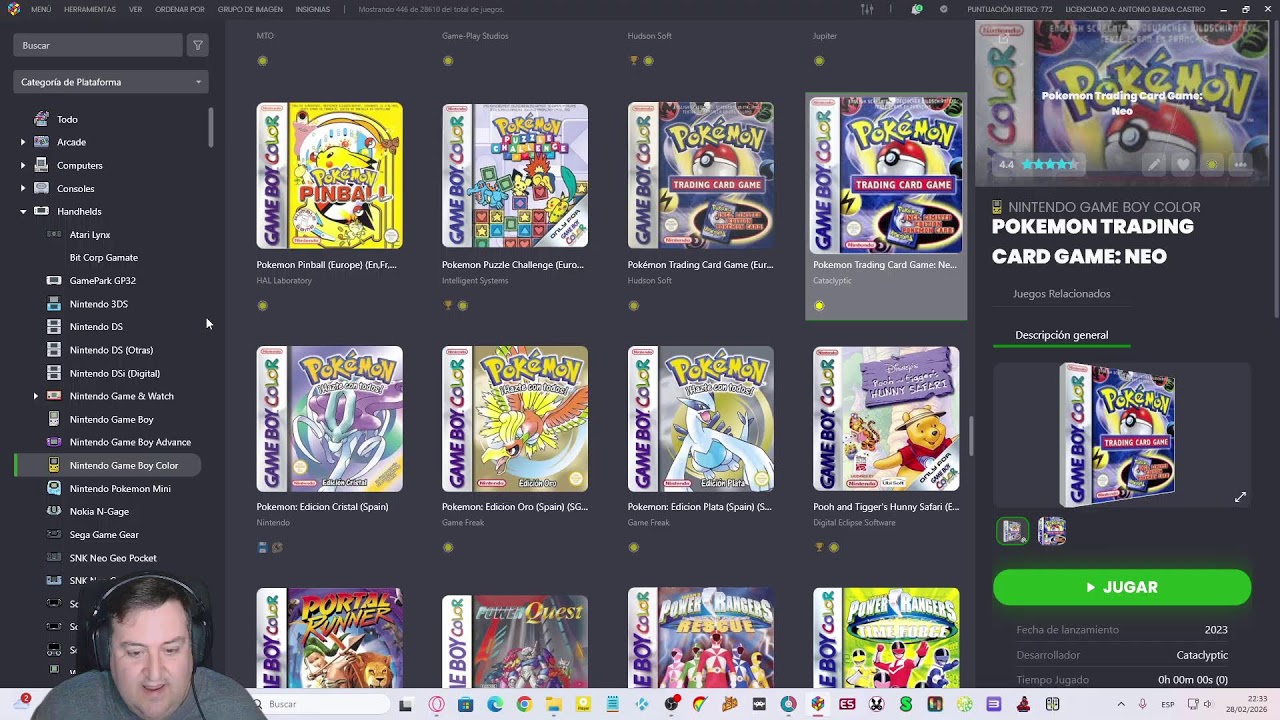Click the star rating in the details banner
Viewport: 1280px width, 720px height.
point(1049,164)
